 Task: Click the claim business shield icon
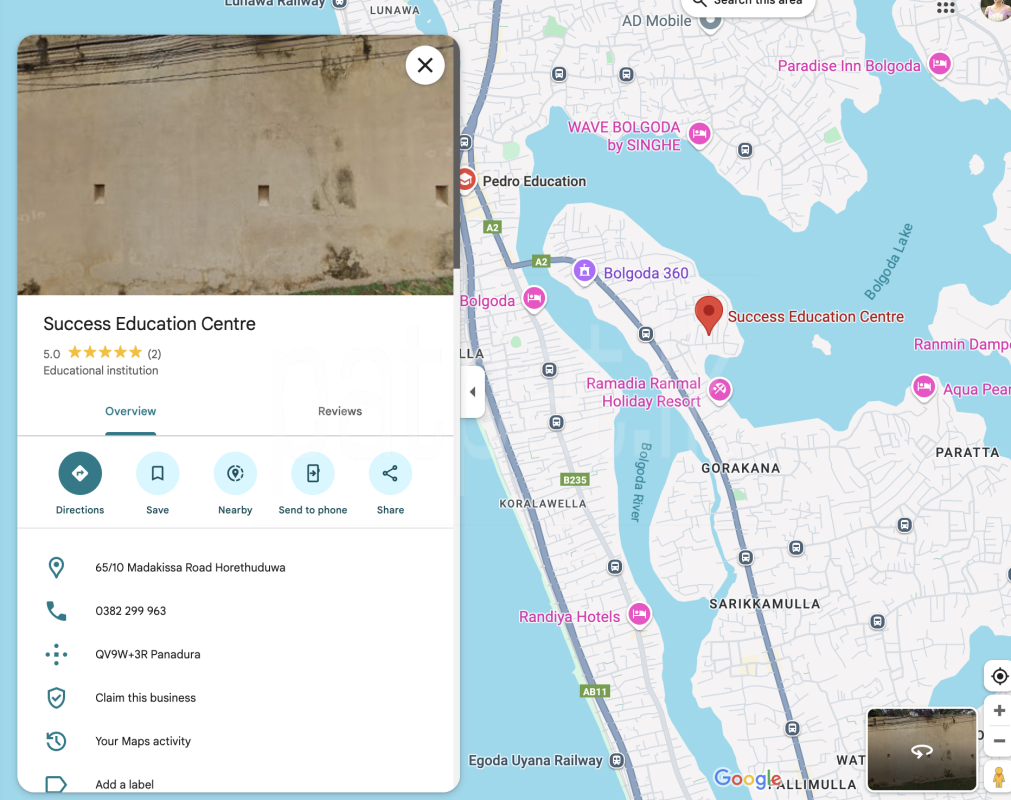pyautogui.click(x=56, y=698)
